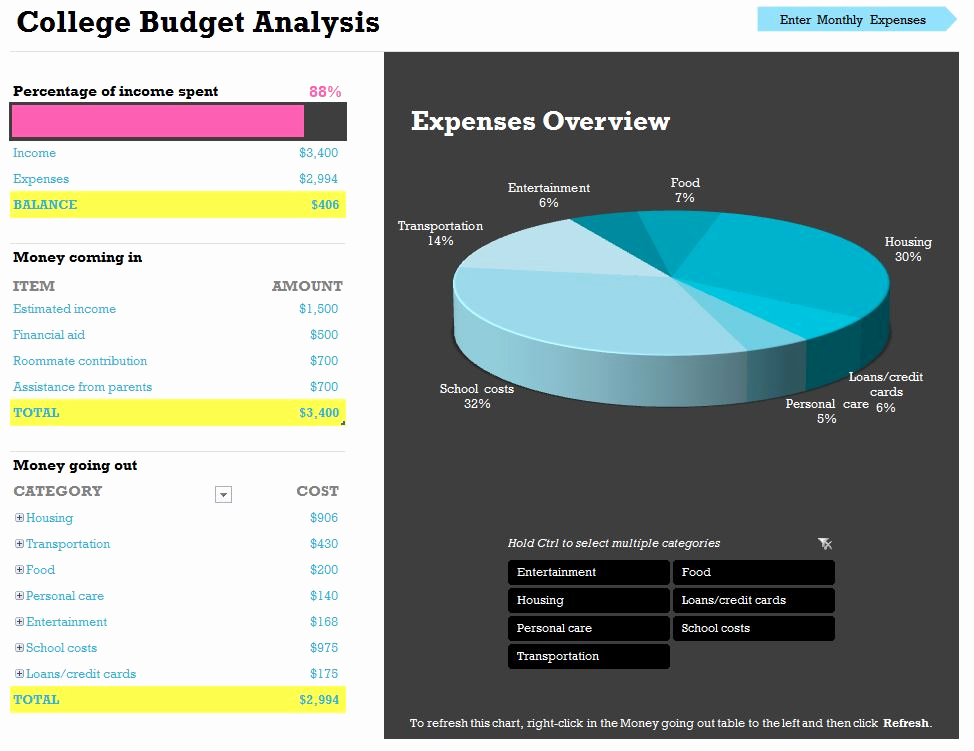The height and width of the screenshot is (751, 974).
Task: Expand the Personal care category row
Action: [x=19, y=596]
